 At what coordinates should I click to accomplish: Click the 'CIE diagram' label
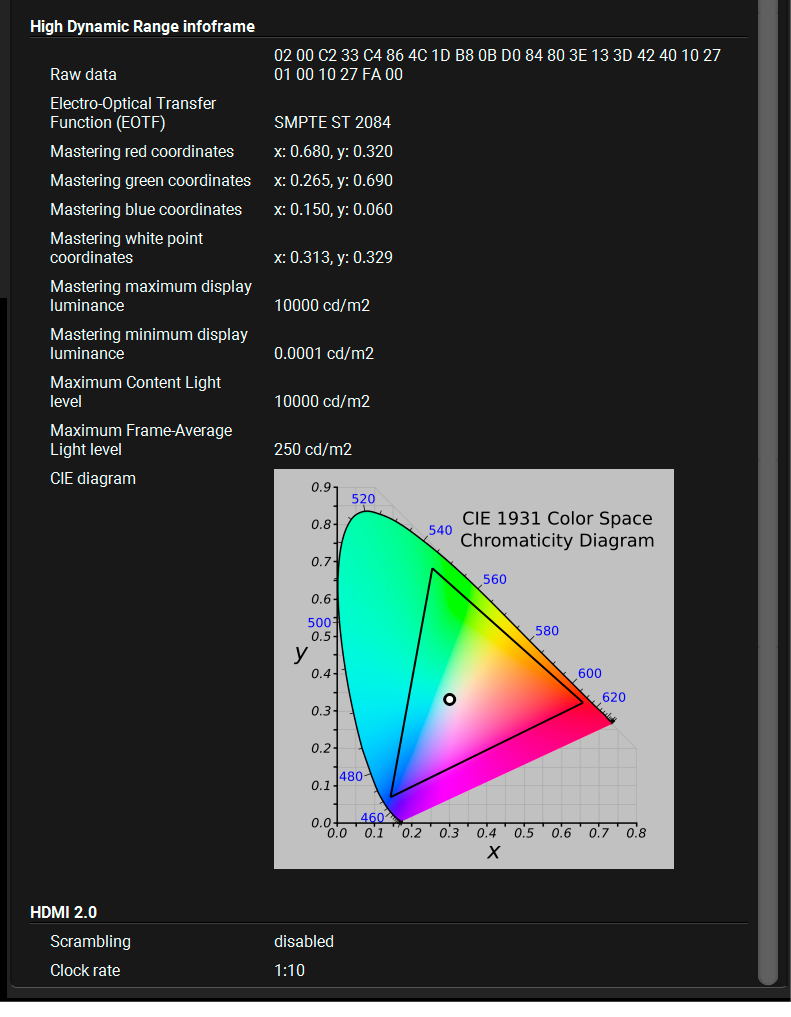[93, 479]
